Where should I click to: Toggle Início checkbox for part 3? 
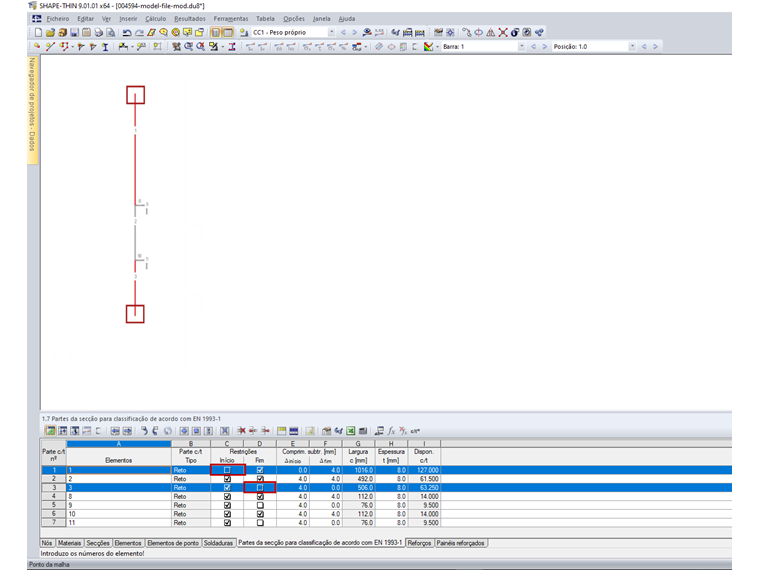[227, 488]
